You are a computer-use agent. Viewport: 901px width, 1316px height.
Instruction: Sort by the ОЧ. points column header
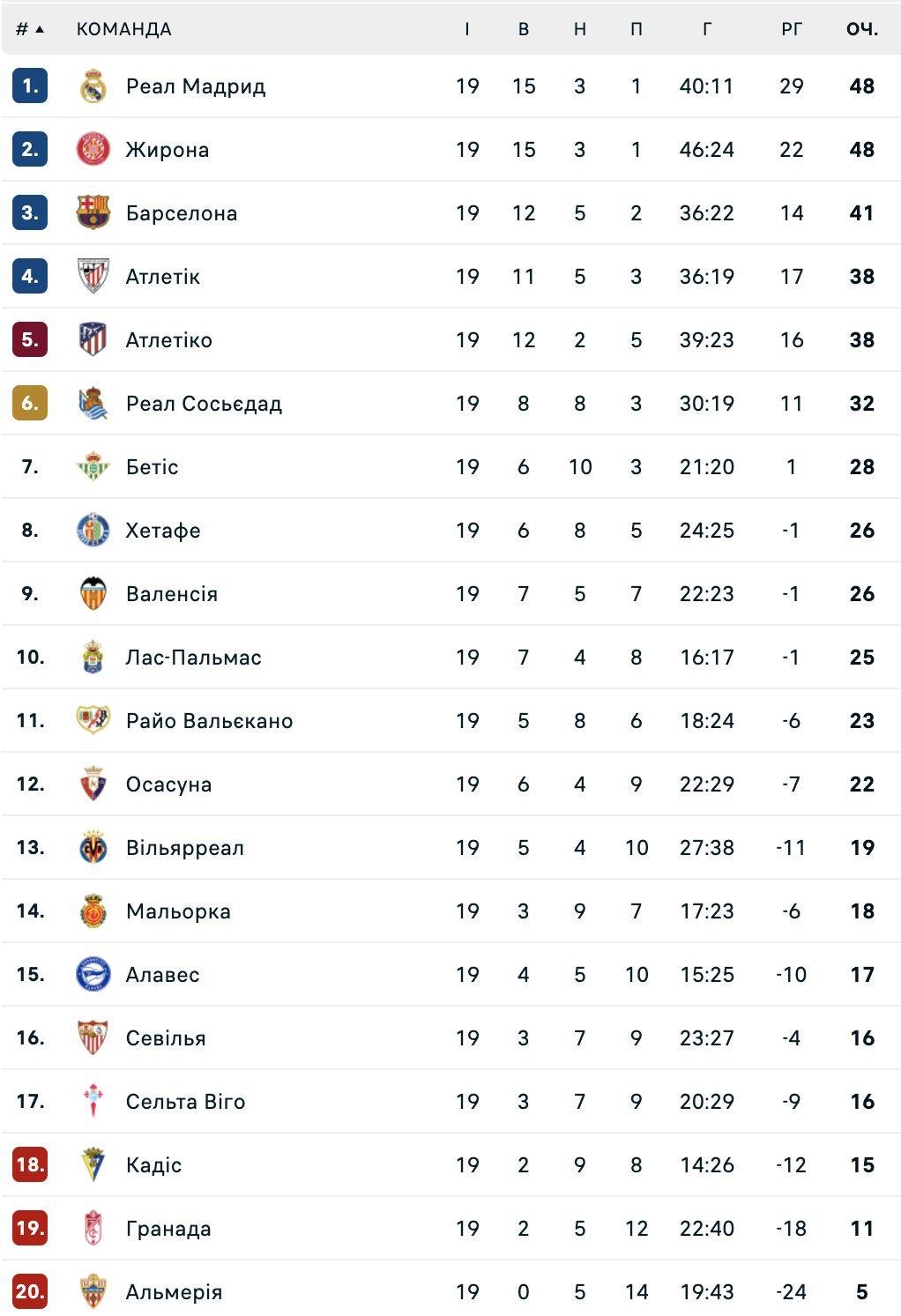(861, 29)
